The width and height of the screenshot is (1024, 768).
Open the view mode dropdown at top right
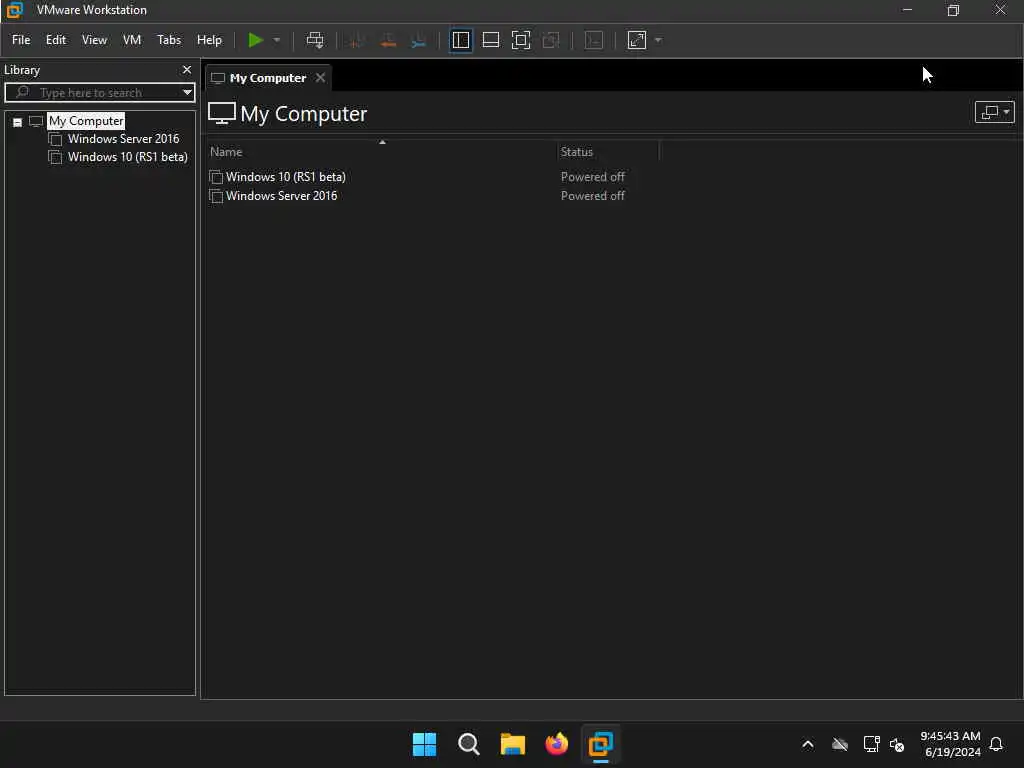coord(994,112)
